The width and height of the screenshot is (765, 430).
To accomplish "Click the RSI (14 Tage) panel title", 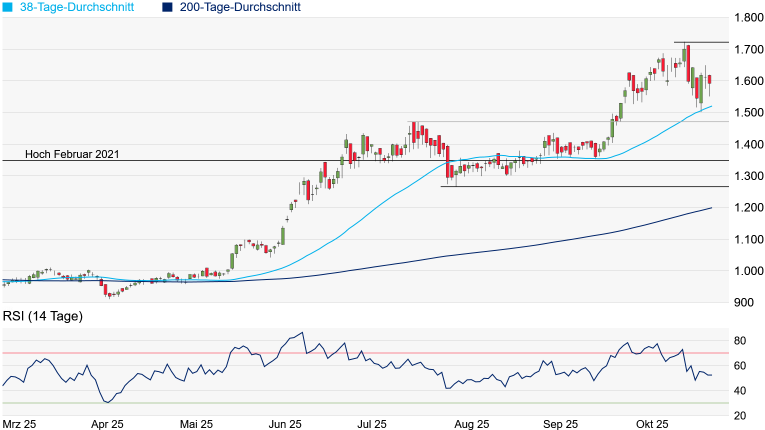I will click(43, 316).
